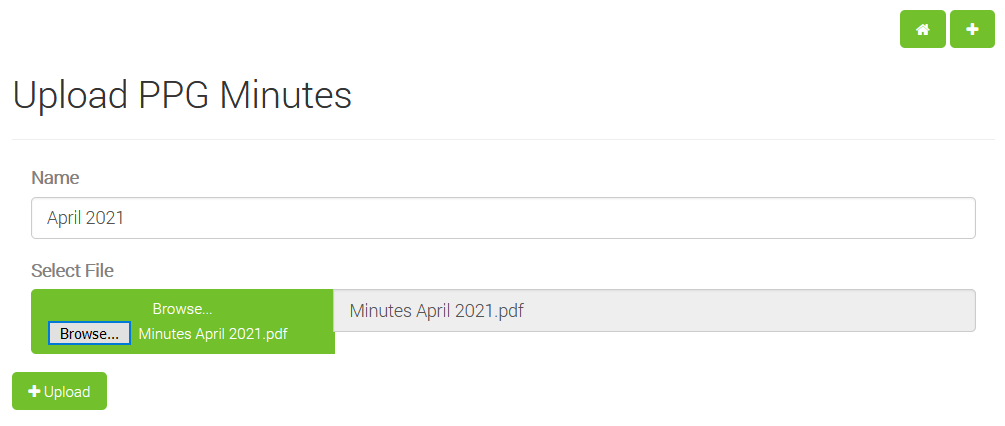Image resolution: width=1005 pixels, height=426 pixels.
Task: Go to home via house icon
Action: (x=922, y=30)
